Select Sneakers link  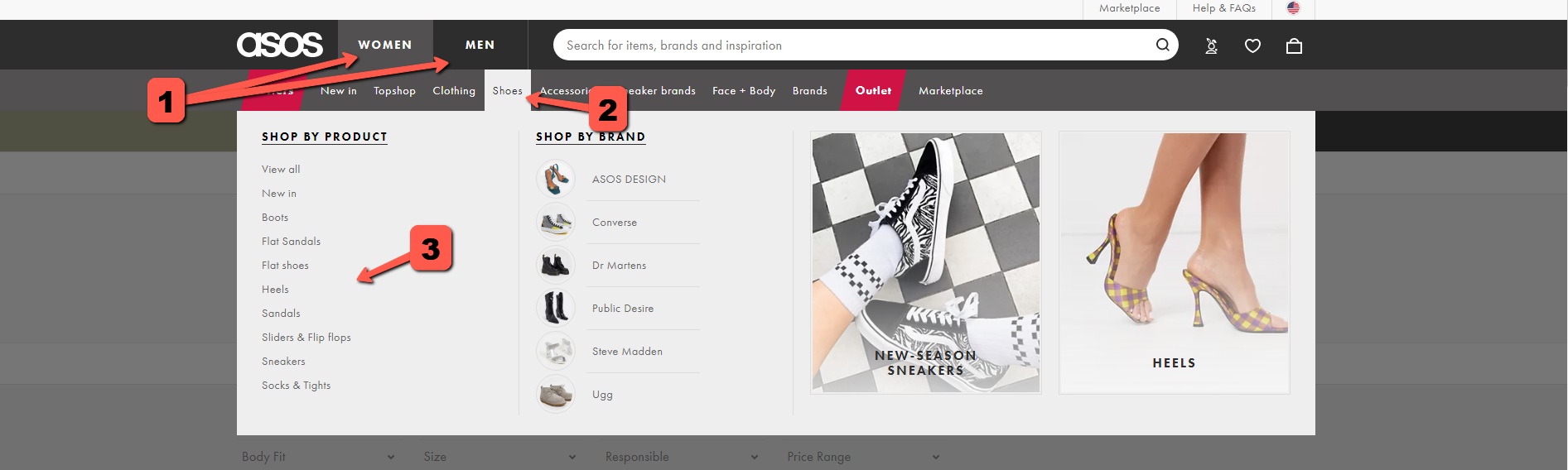click(283, 361)
